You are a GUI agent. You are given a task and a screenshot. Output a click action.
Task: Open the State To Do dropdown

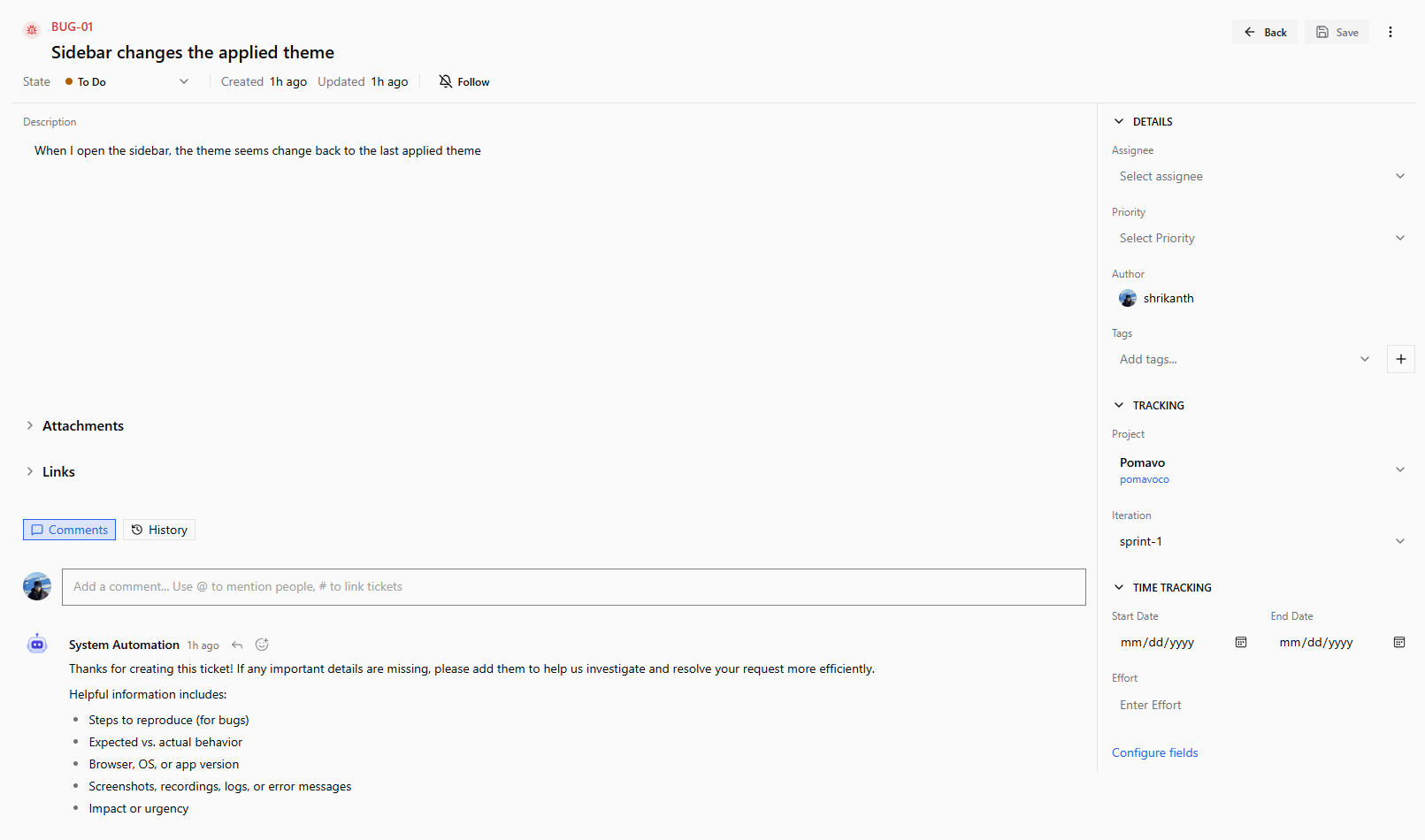pyautogui.click(x=127, y=81)
